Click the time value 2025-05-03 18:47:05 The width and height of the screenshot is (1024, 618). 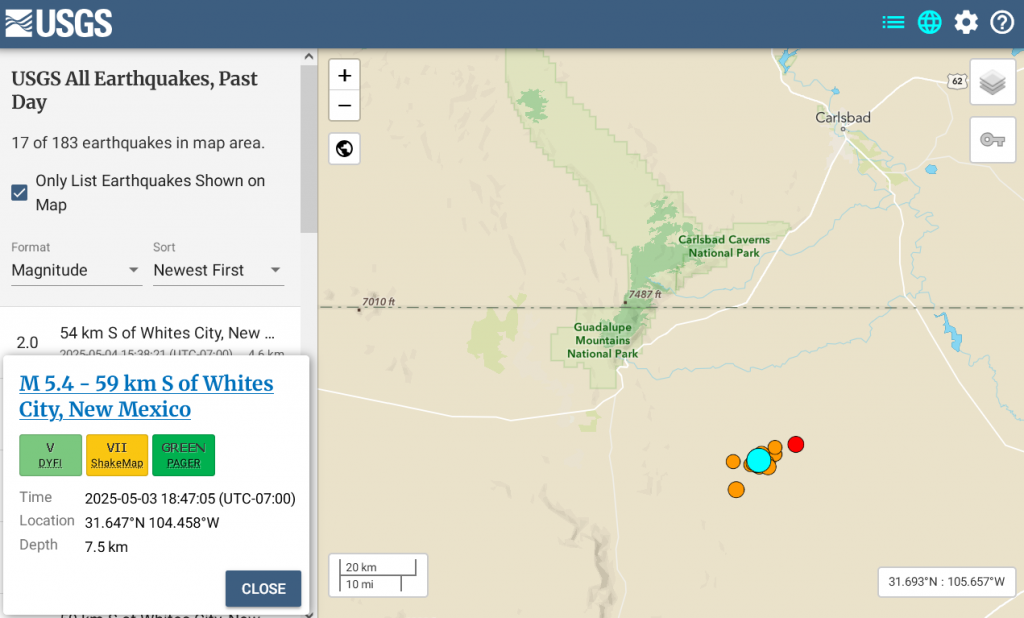(190, 498)
